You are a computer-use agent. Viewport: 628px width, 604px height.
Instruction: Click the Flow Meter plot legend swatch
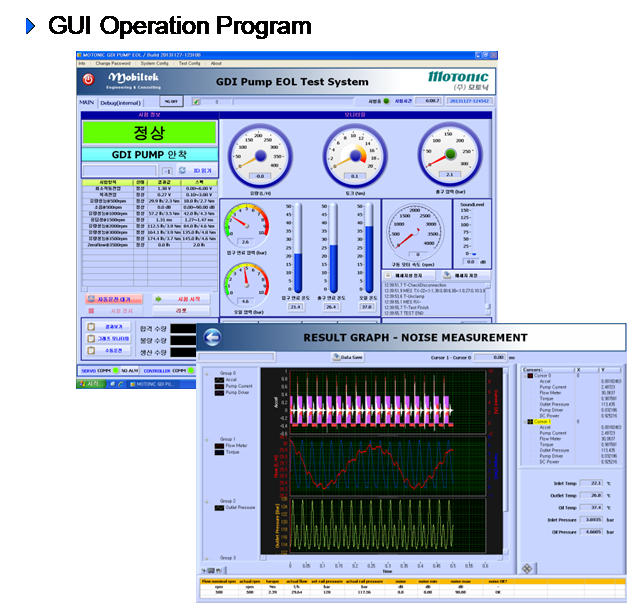point(219,446)
